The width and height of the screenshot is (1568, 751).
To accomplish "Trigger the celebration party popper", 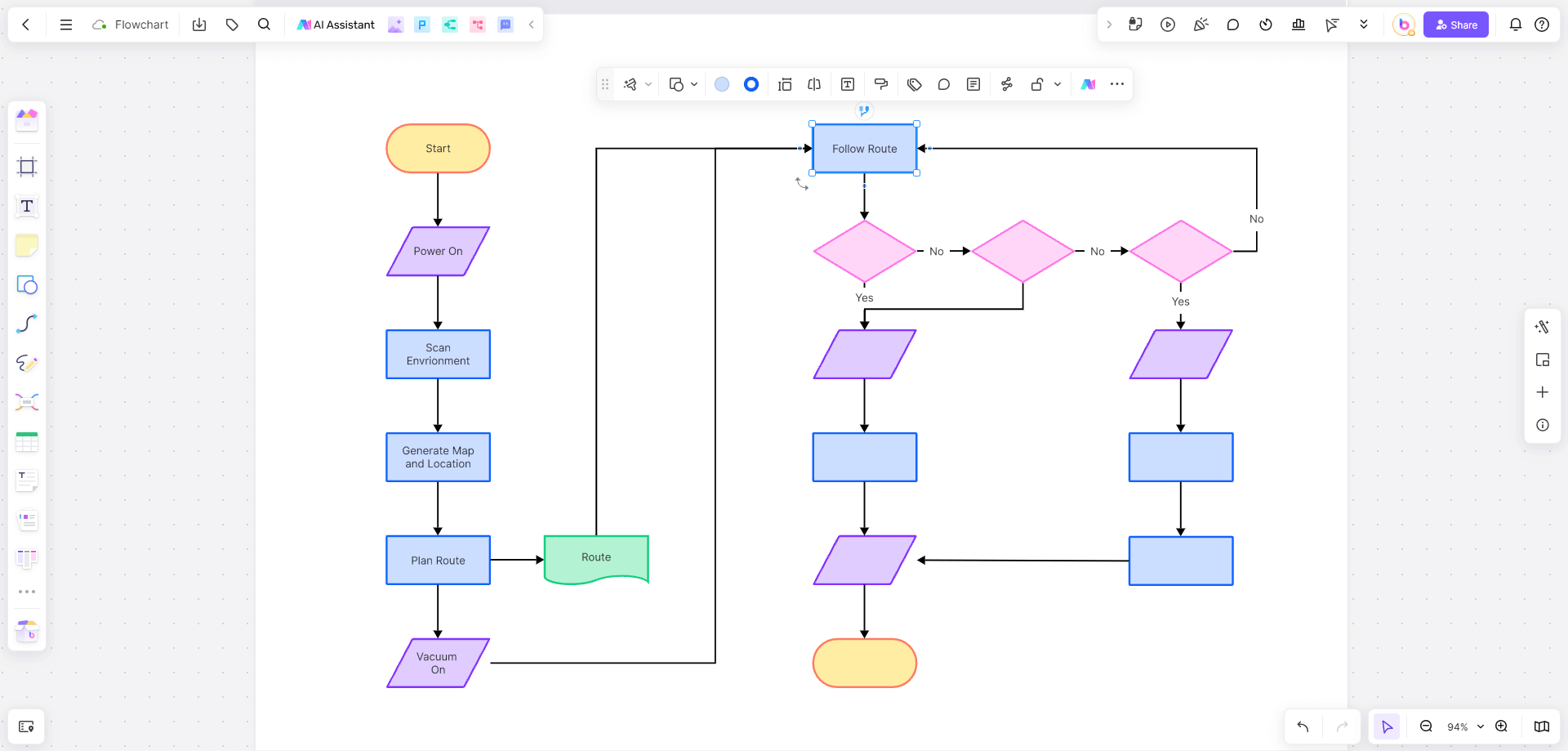I will pyautogui.click(x=1200, y=25).
